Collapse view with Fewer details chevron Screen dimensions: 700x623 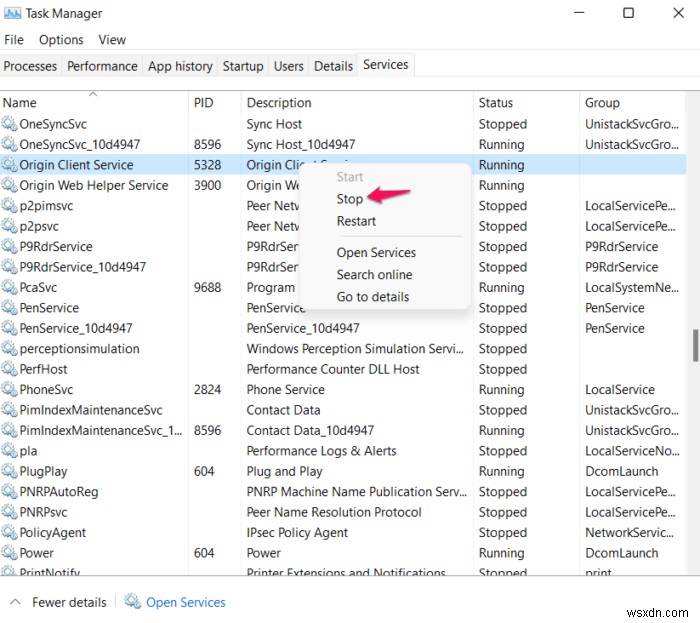tap(16, 602)
